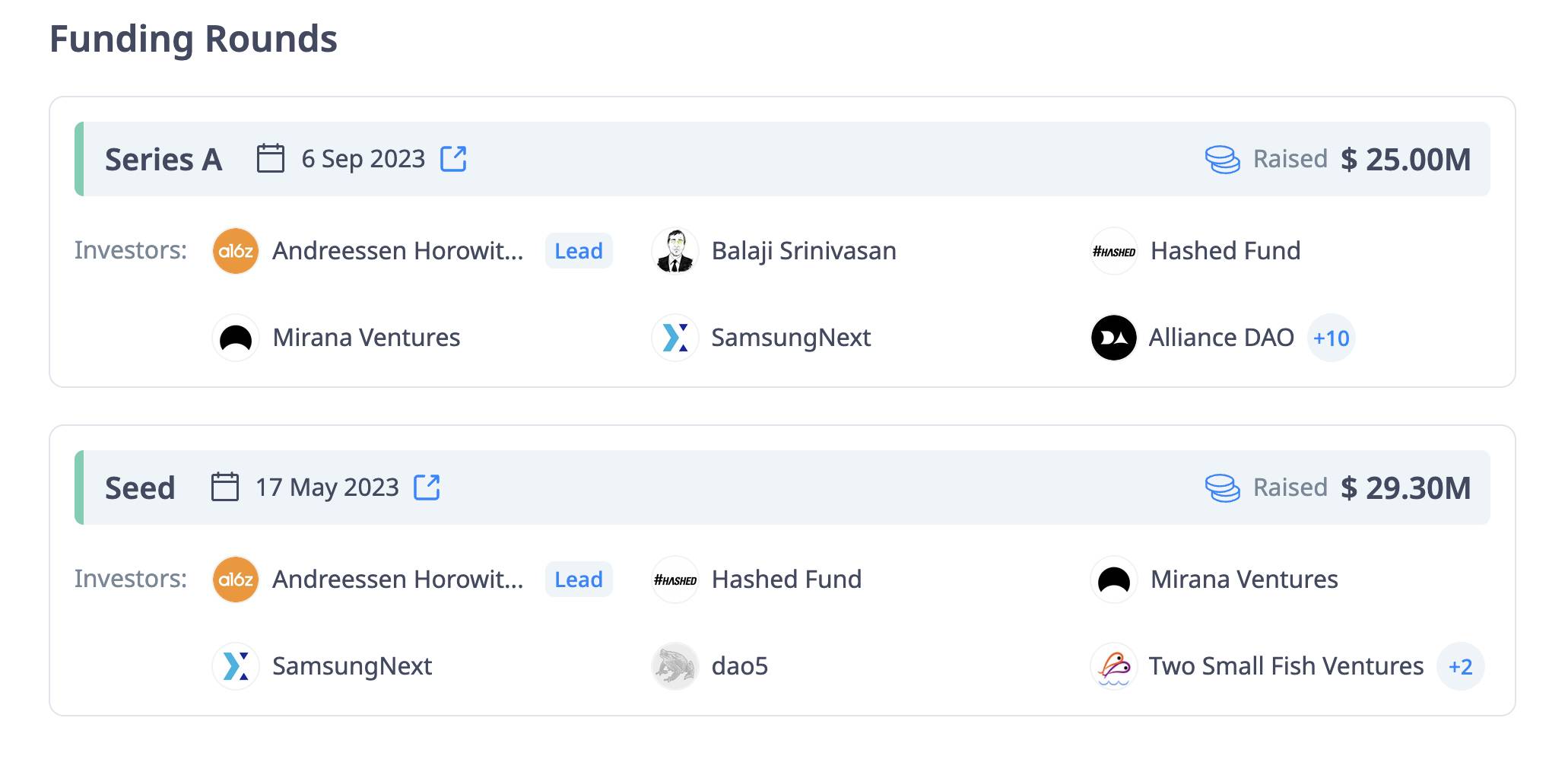Click the Seed round title
The image size is (1568, 759).
[140, 488]
